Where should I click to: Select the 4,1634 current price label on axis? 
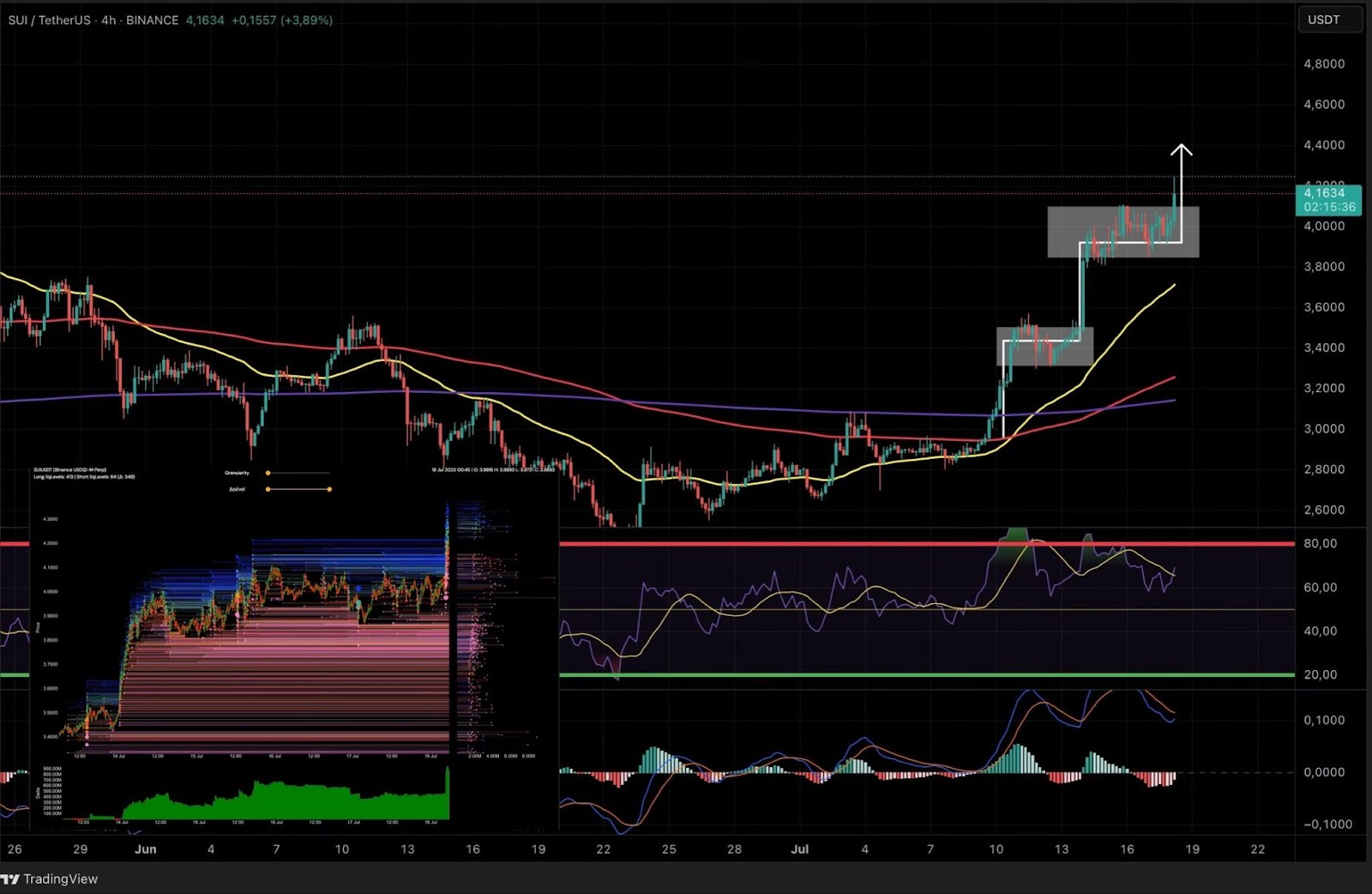click(1329, 200)
